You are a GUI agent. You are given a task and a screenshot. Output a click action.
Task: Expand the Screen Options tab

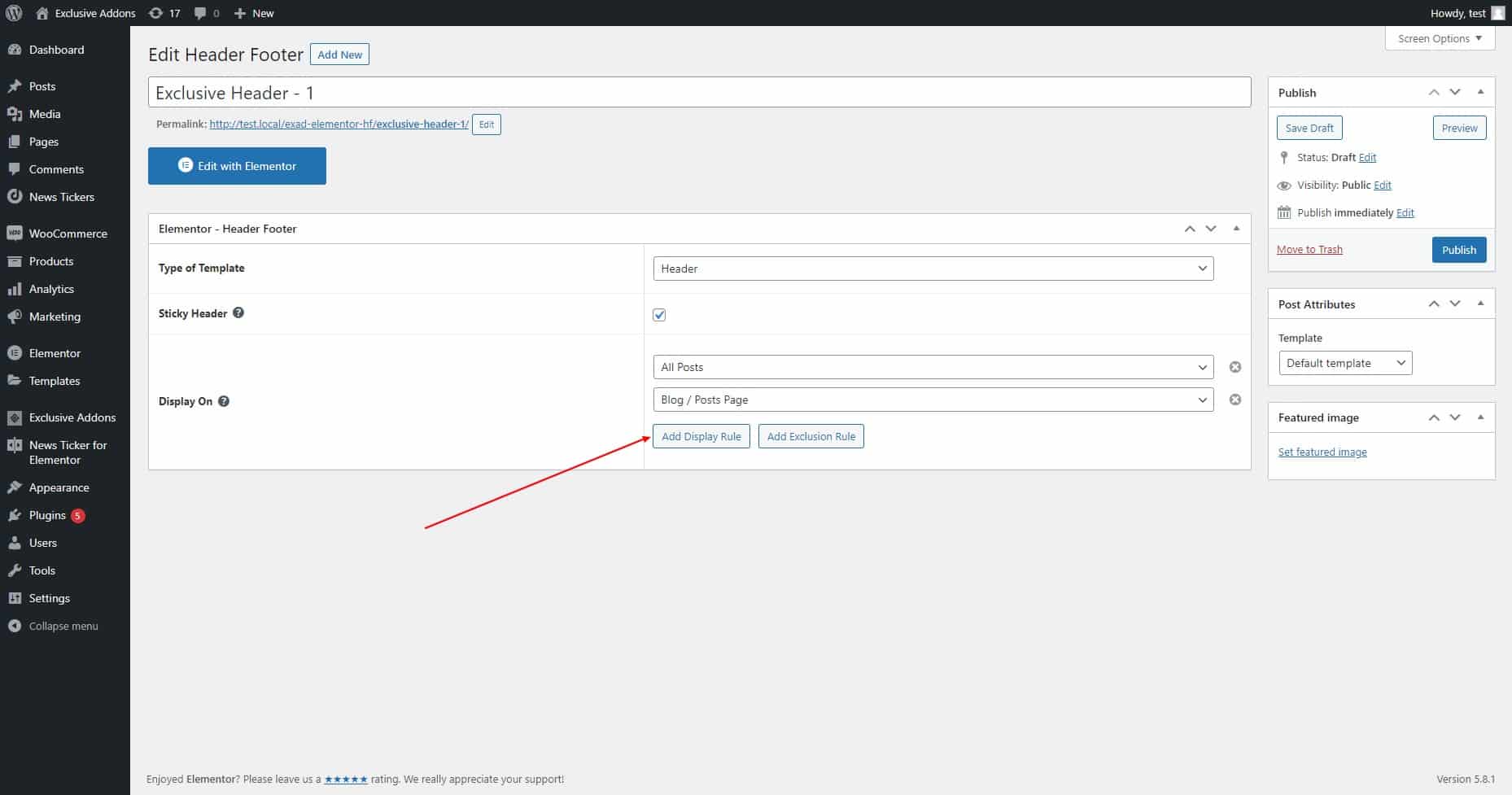[x=1440, y=38]
